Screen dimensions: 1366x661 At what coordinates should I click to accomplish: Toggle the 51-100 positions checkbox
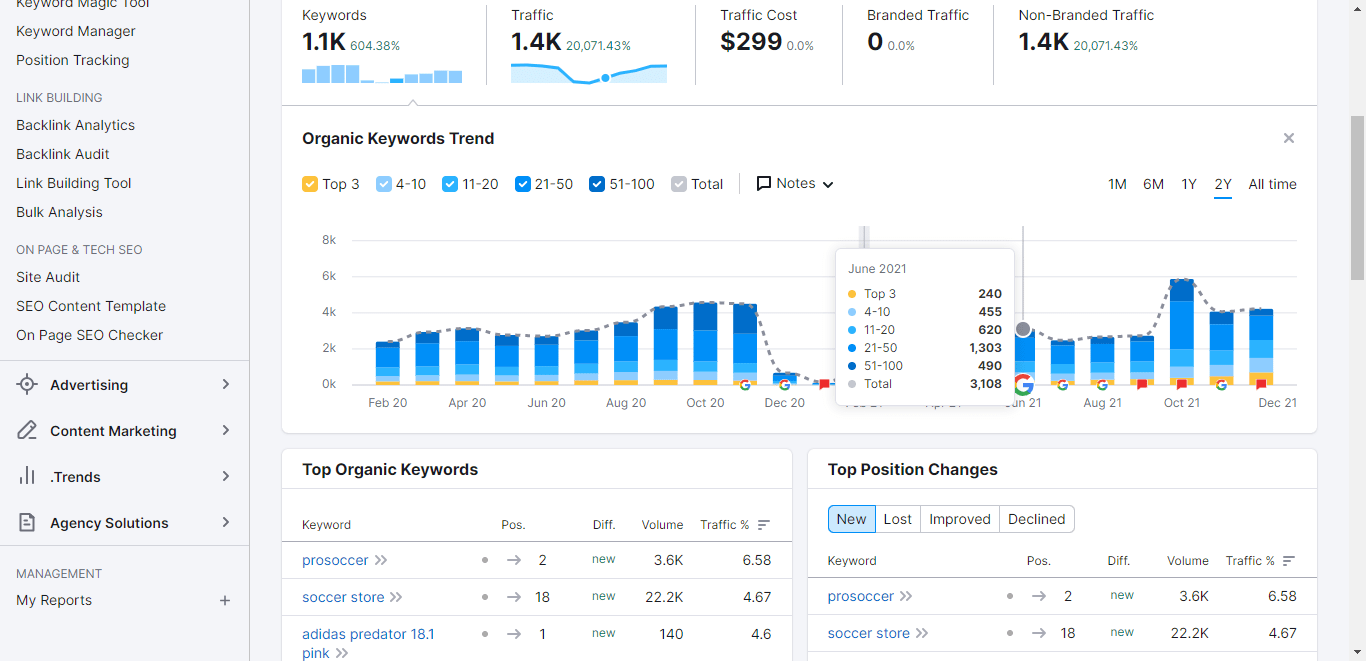coord(597,184)
